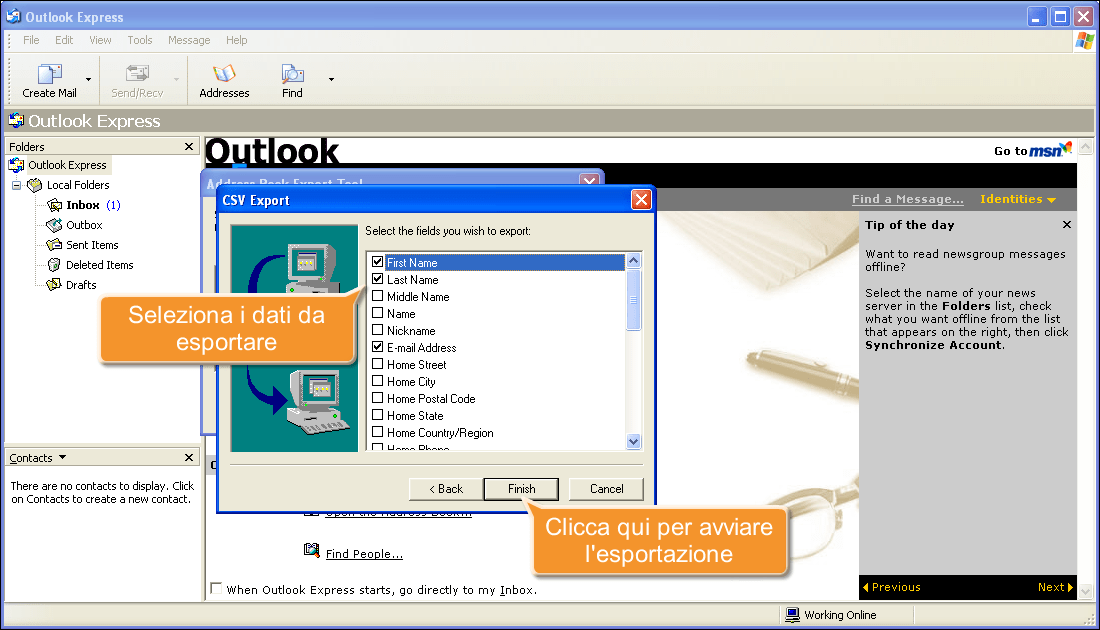This screenshot has width=1100, height=630.
Task: Click field list scroll up arrow
Action: click(x=633, y=260)
